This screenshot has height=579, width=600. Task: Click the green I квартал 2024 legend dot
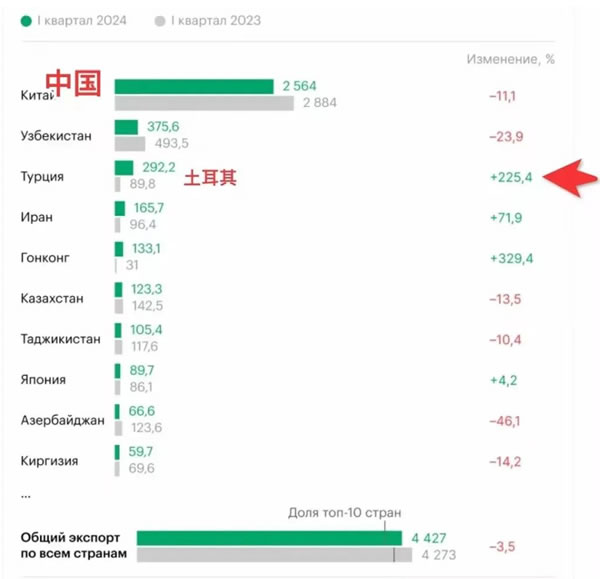pos(26,21)
